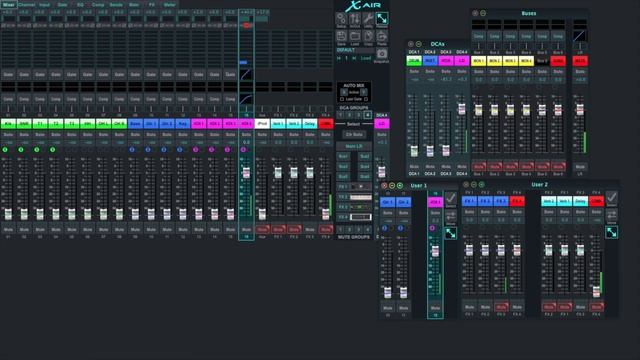
Task: Switch to the EQ tab
Action: pyautogui.click(x=80, y=4)
